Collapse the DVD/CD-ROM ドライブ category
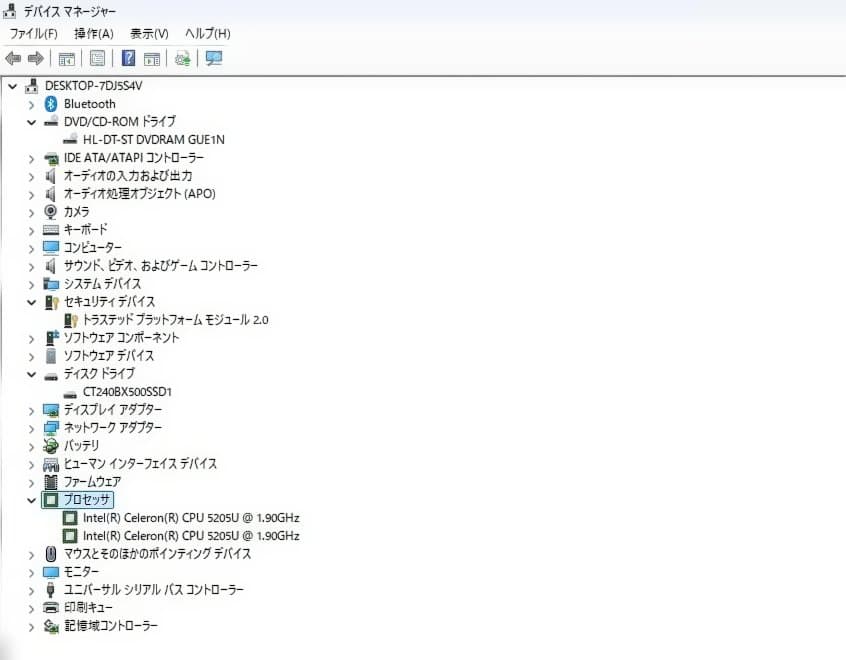The width and height of the screenshot is (846, 660). tap(31, 122)
